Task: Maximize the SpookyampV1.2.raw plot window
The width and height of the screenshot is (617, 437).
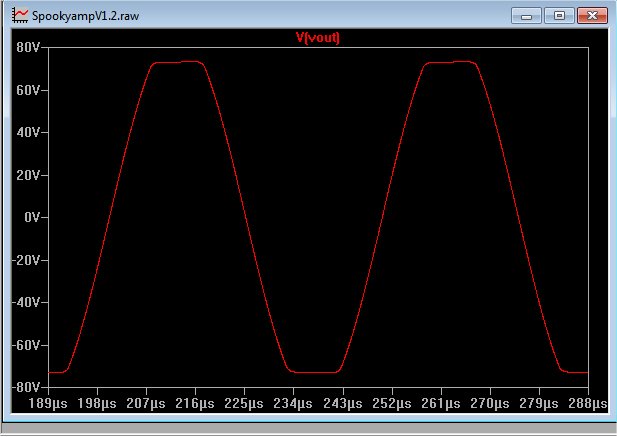Action: [559, 16]
